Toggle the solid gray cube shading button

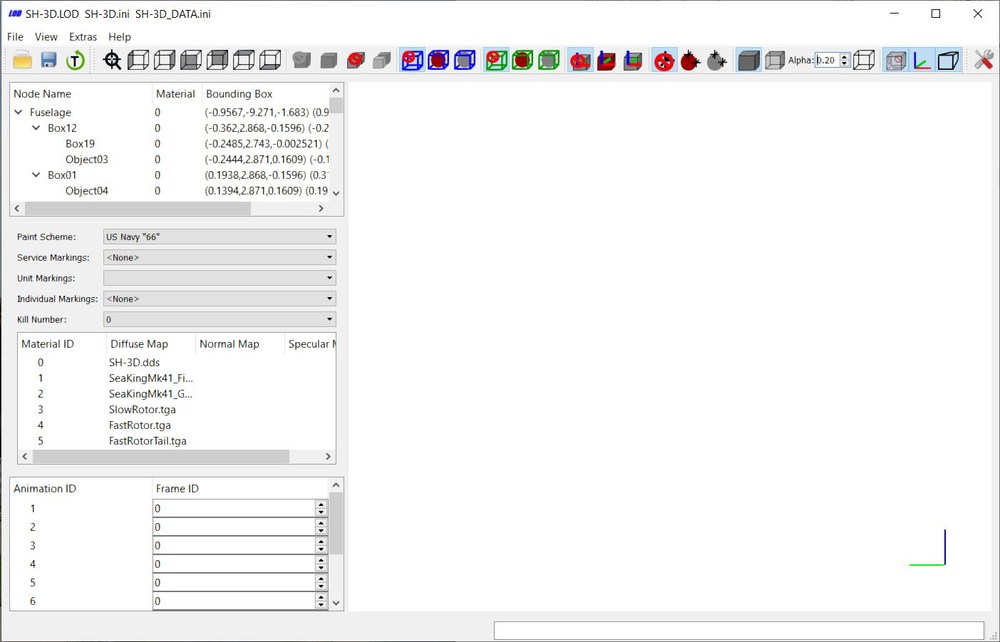pyautogui.click(x=749, y=61)
